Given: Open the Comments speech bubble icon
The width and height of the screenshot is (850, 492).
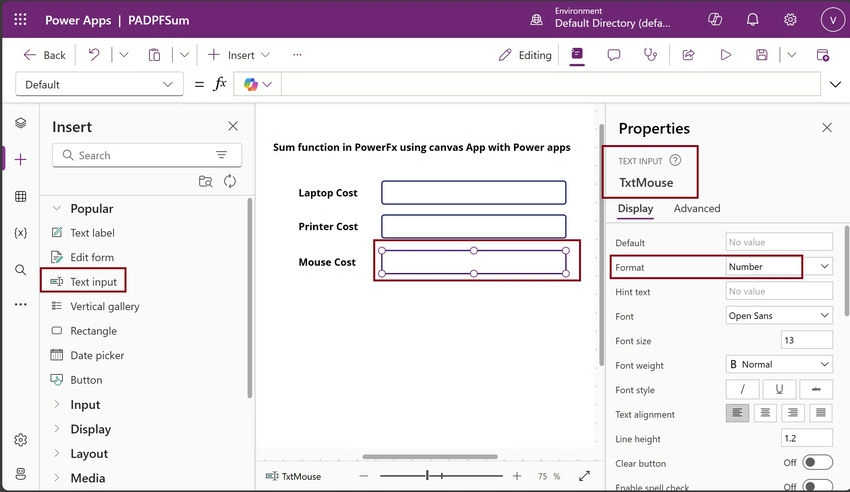Looking at the screenshot, I should (614, 55).
